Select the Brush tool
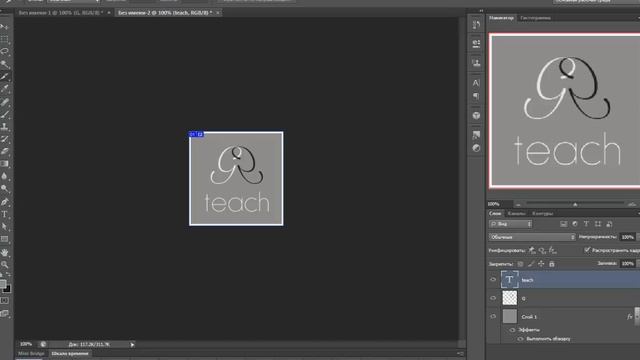Screen dimensions: 640x360 coord(4,114)
